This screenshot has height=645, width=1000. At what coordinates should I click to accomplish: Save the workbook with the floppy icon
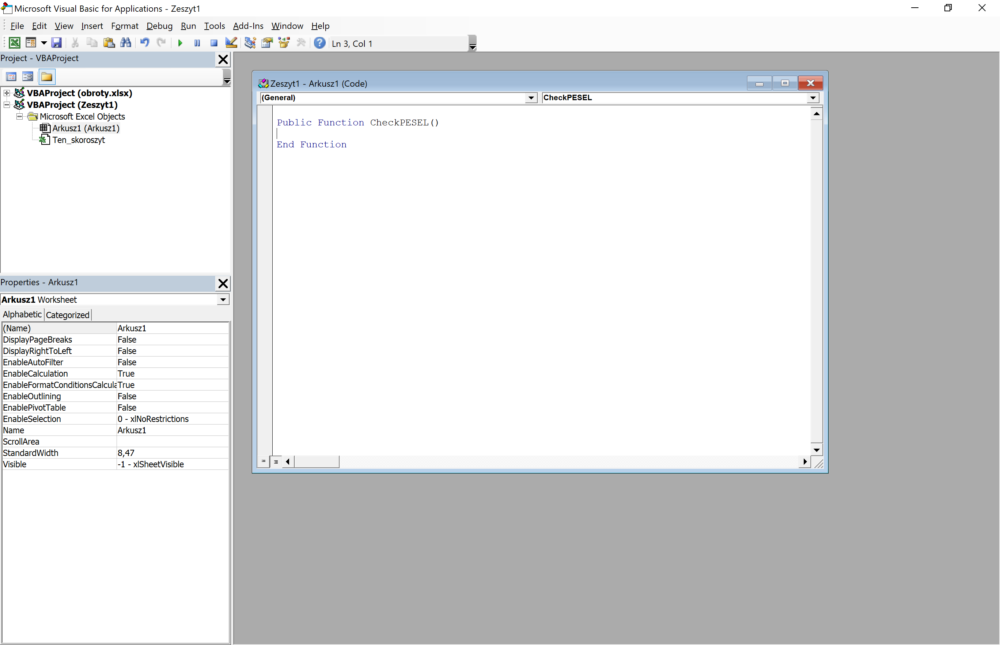point(57,43)
